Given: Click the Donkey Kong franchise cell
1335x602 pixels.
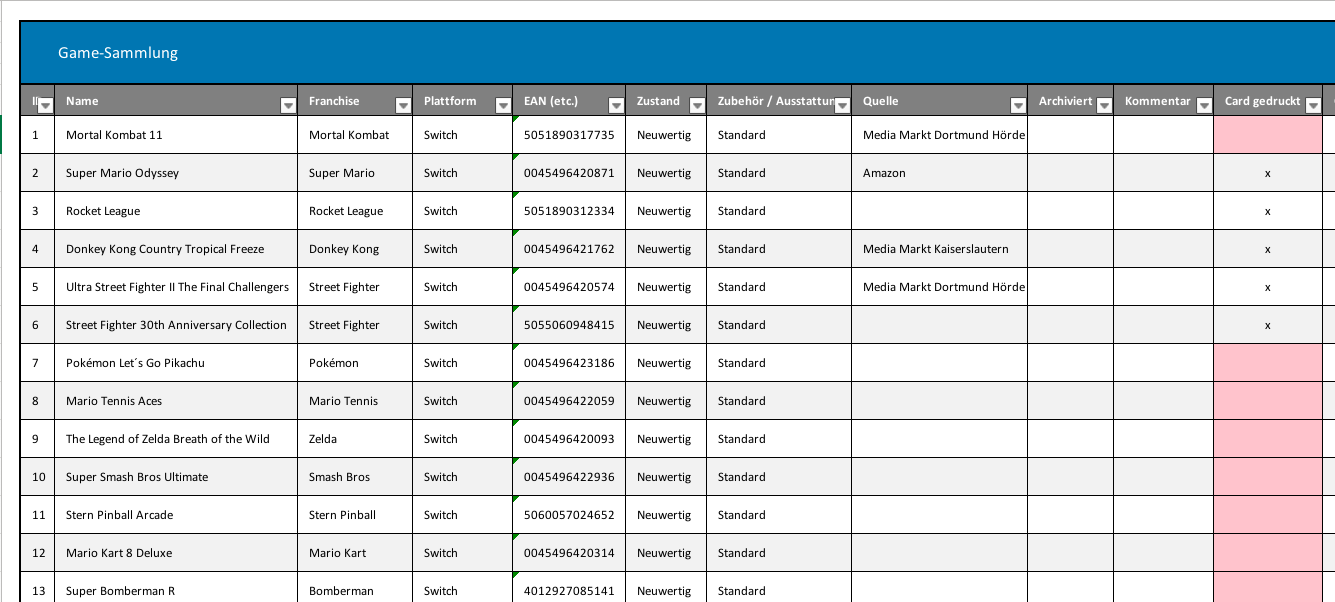Looking at the screenshot, I should pos(355,249).
